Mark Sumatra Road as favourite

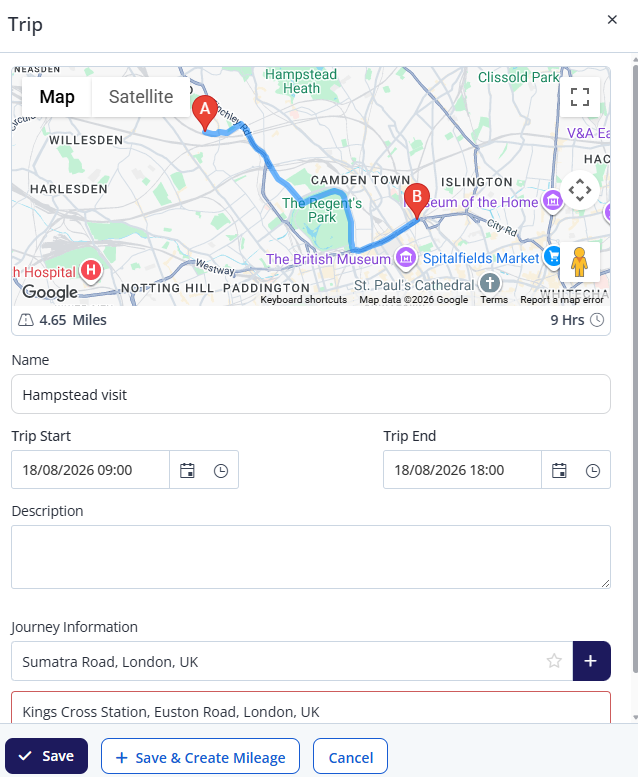(x=554, y=661)
